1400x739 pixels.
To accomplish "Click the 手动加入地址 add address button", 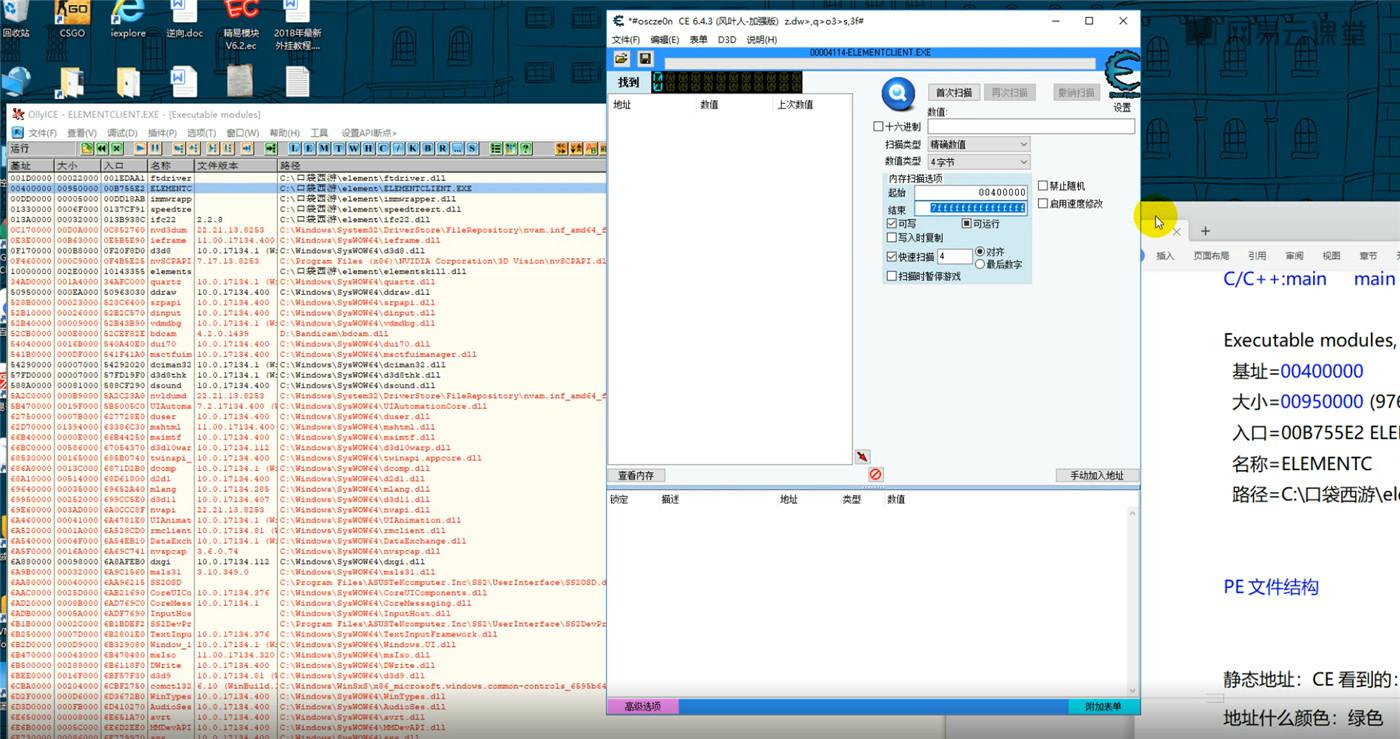I will 1096,475.
